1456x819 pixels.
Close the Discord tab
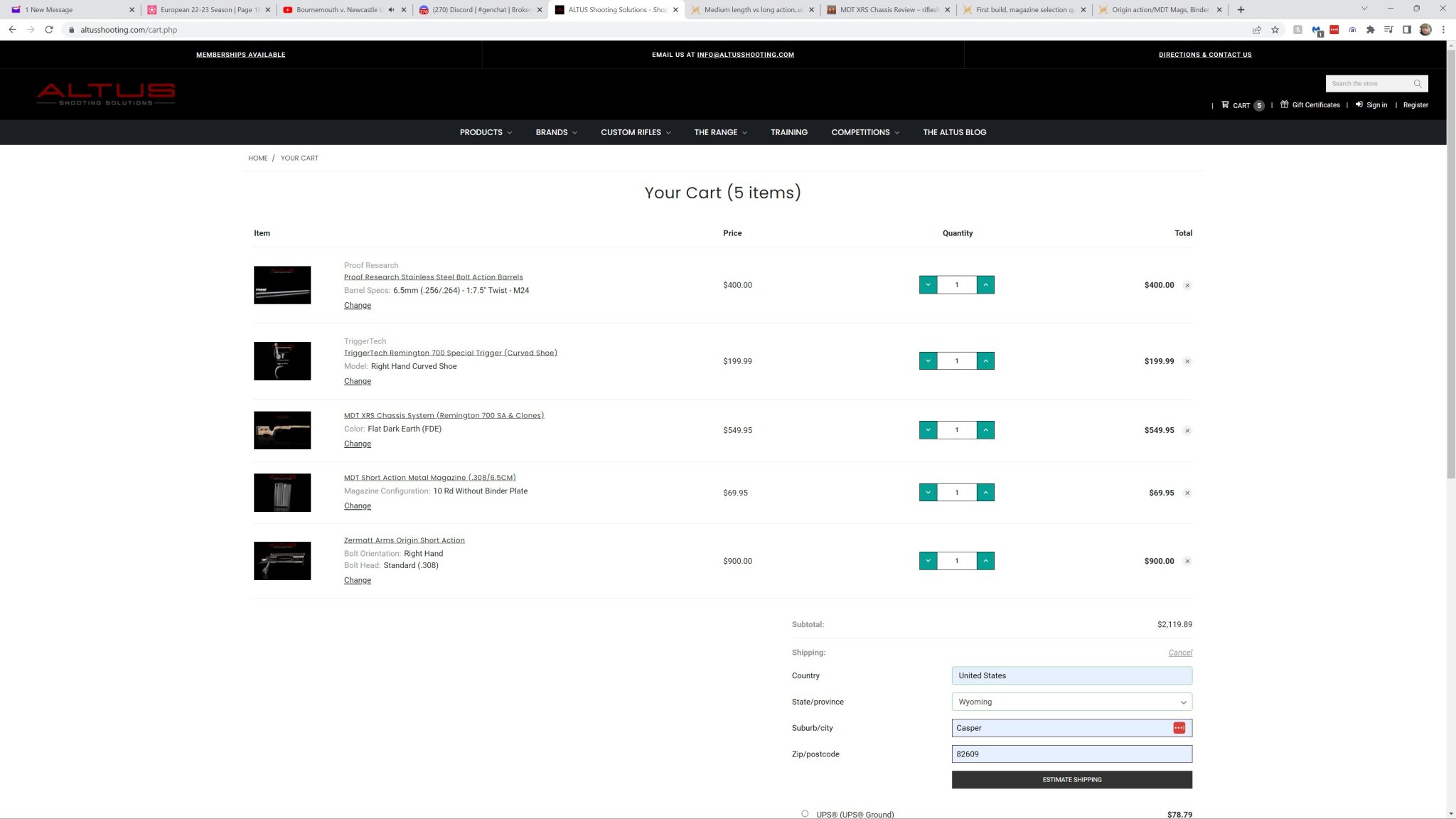(x=540, y=10)
